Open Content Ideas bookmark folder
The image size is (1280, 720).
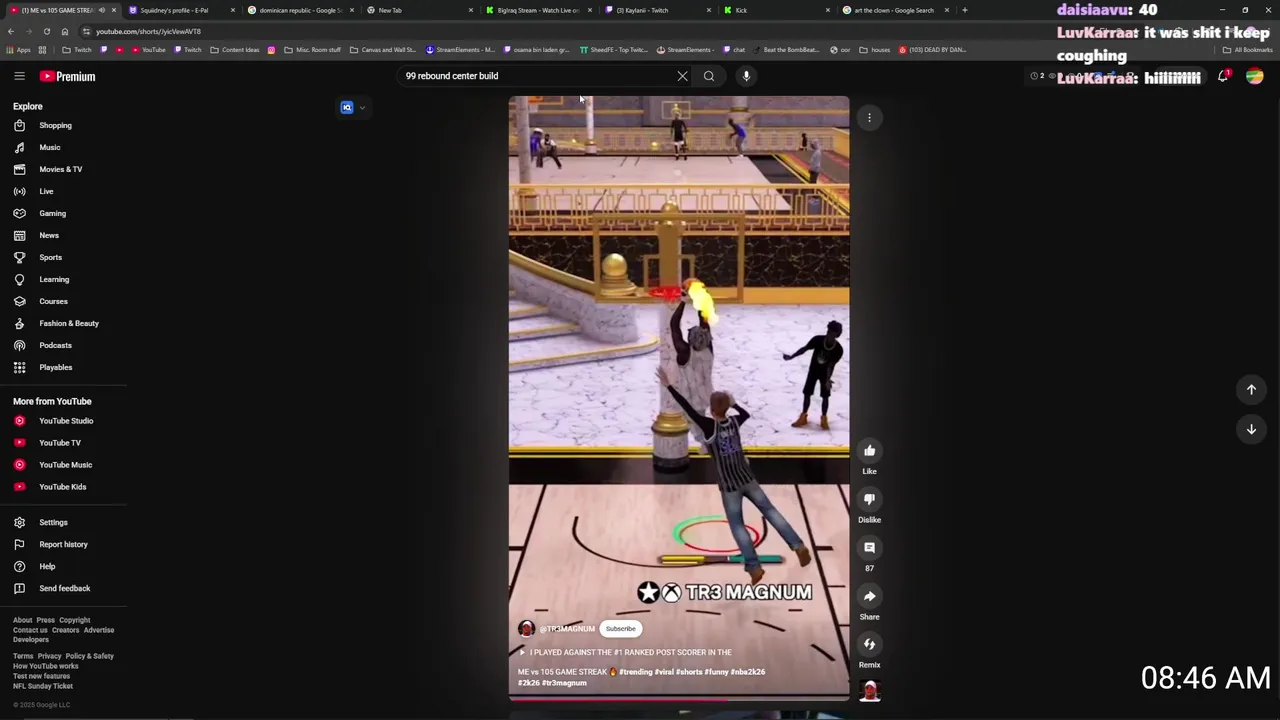coord(234,50)
